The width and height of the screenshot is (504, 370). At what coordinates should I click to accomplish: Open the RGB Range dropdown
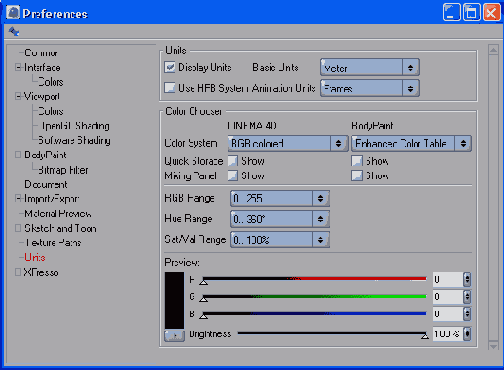coord(280,199)
